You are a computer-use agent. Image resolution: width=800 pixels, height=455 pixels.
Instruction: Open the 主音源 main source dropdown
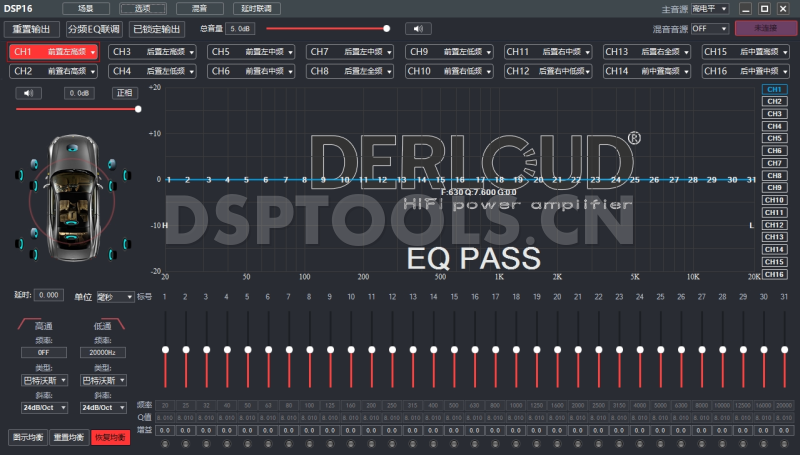pos(710,9)
